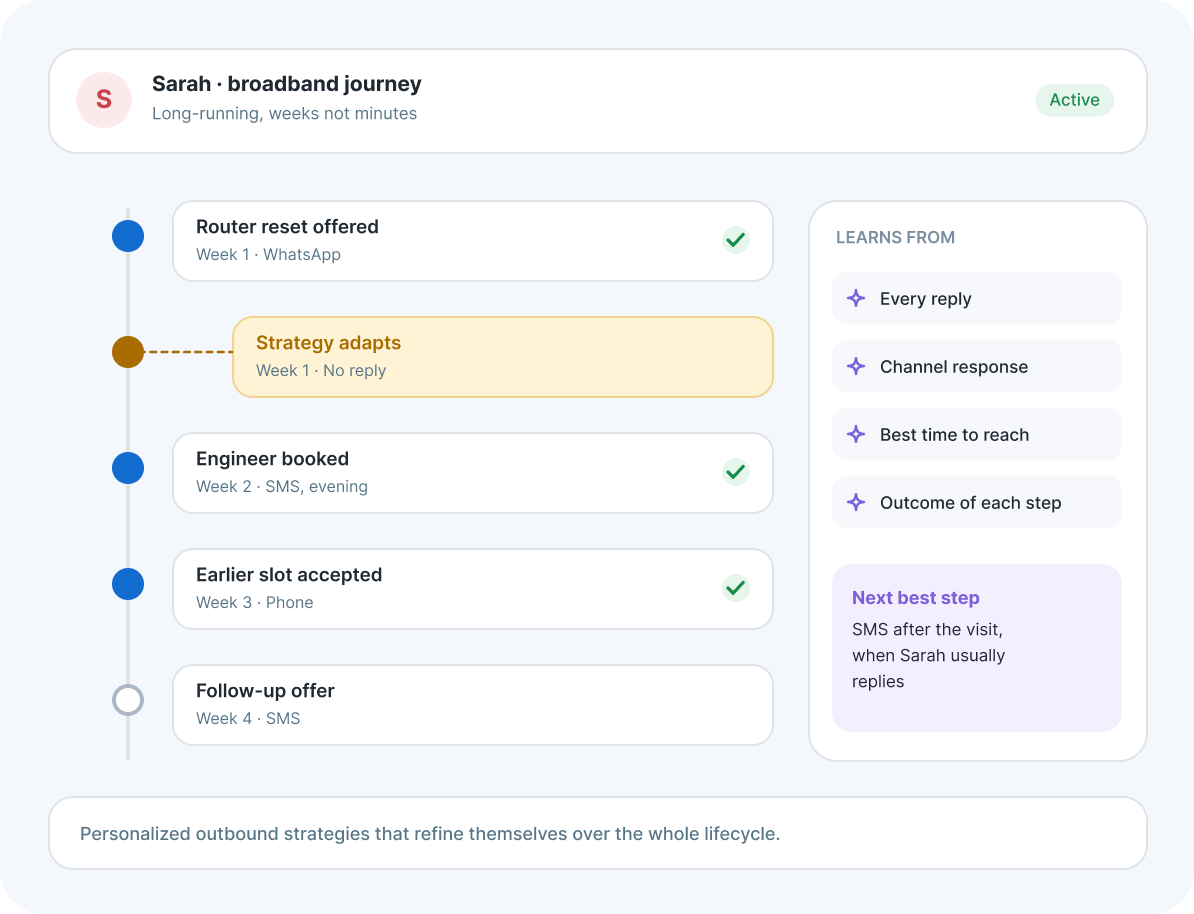This screenshot has width=1194, height=914.
Task: Click the Long-running, weeks not minutes subtitle
Action: (284, 113)
